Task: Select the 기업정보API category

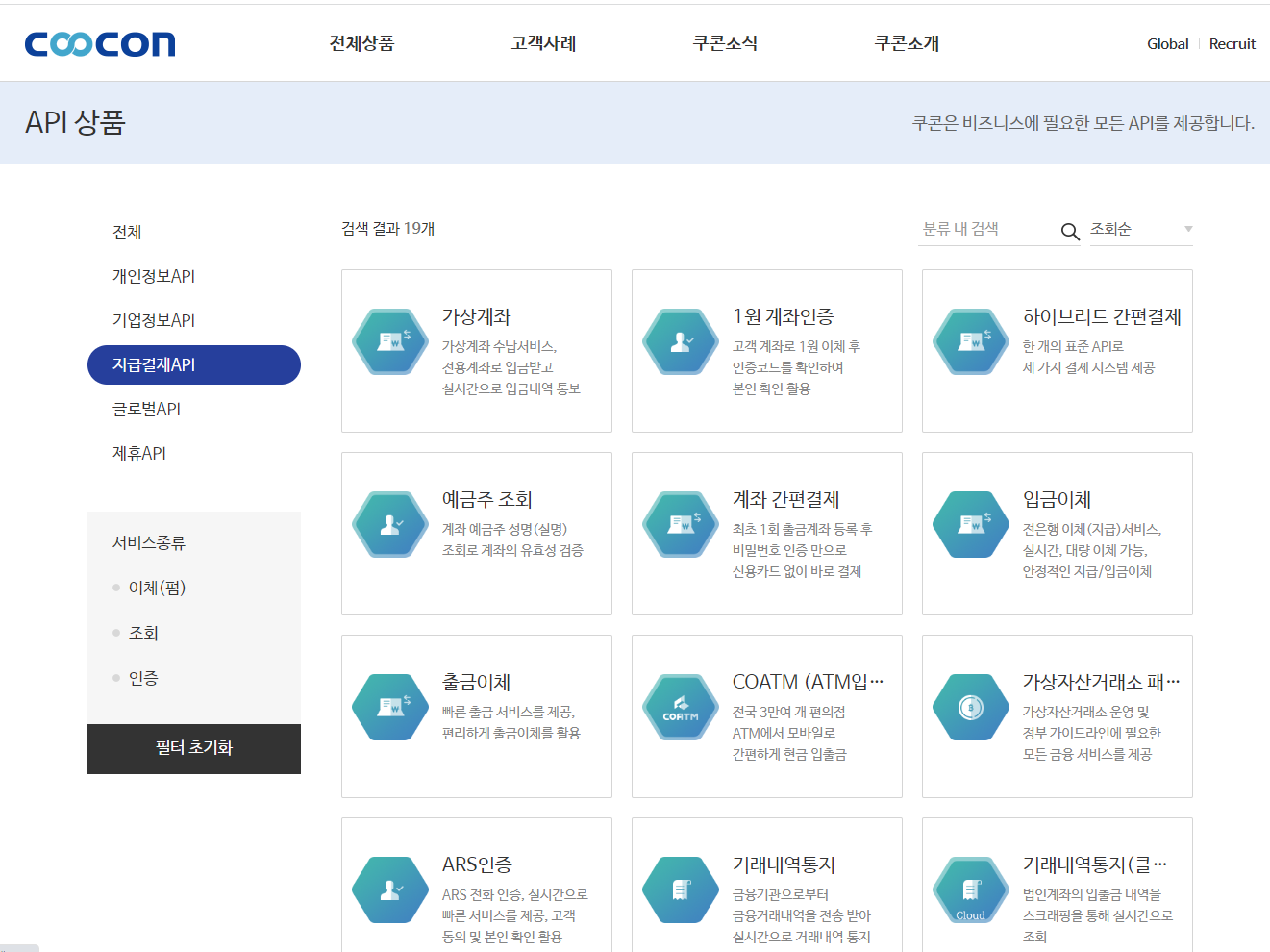Action: [154, 320]
